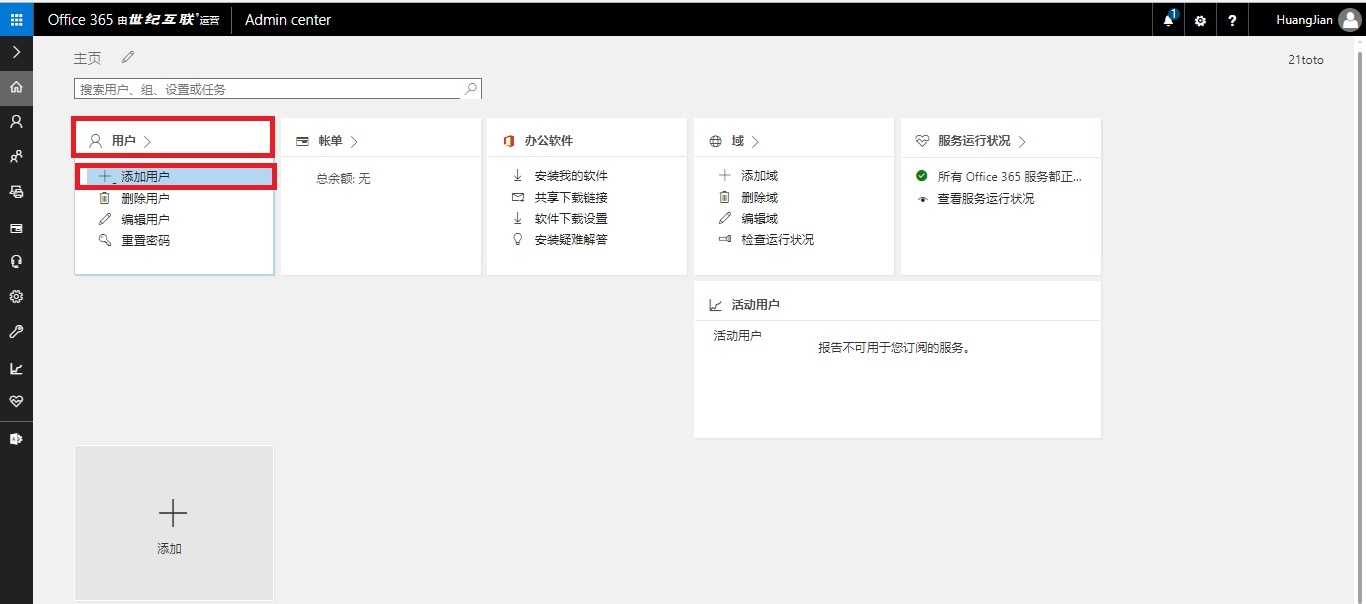Click 主页 page title

pos(87,58)
